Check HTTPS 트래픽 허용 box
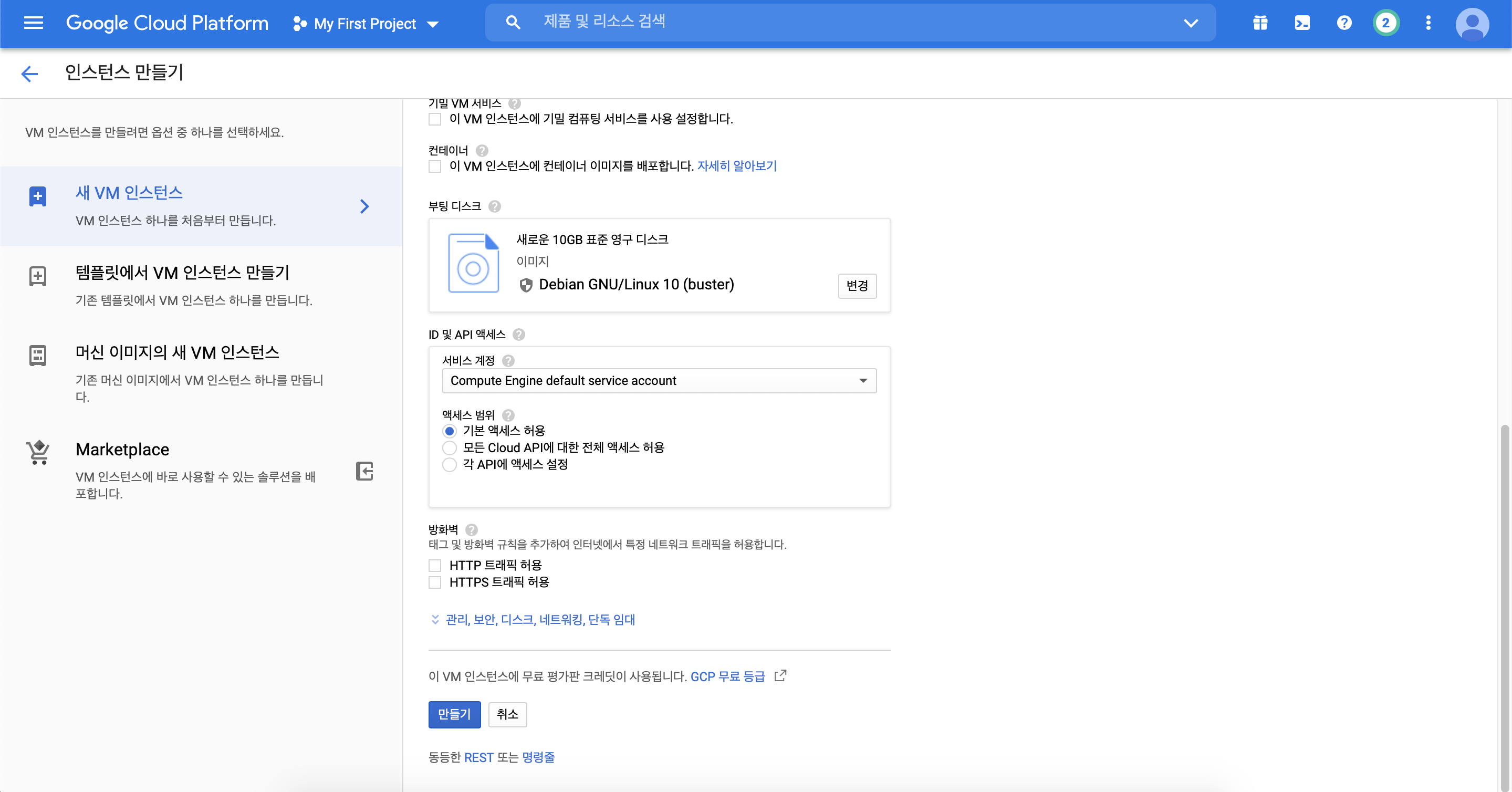This screenshot has width=1512, height=792. [435, 582]
